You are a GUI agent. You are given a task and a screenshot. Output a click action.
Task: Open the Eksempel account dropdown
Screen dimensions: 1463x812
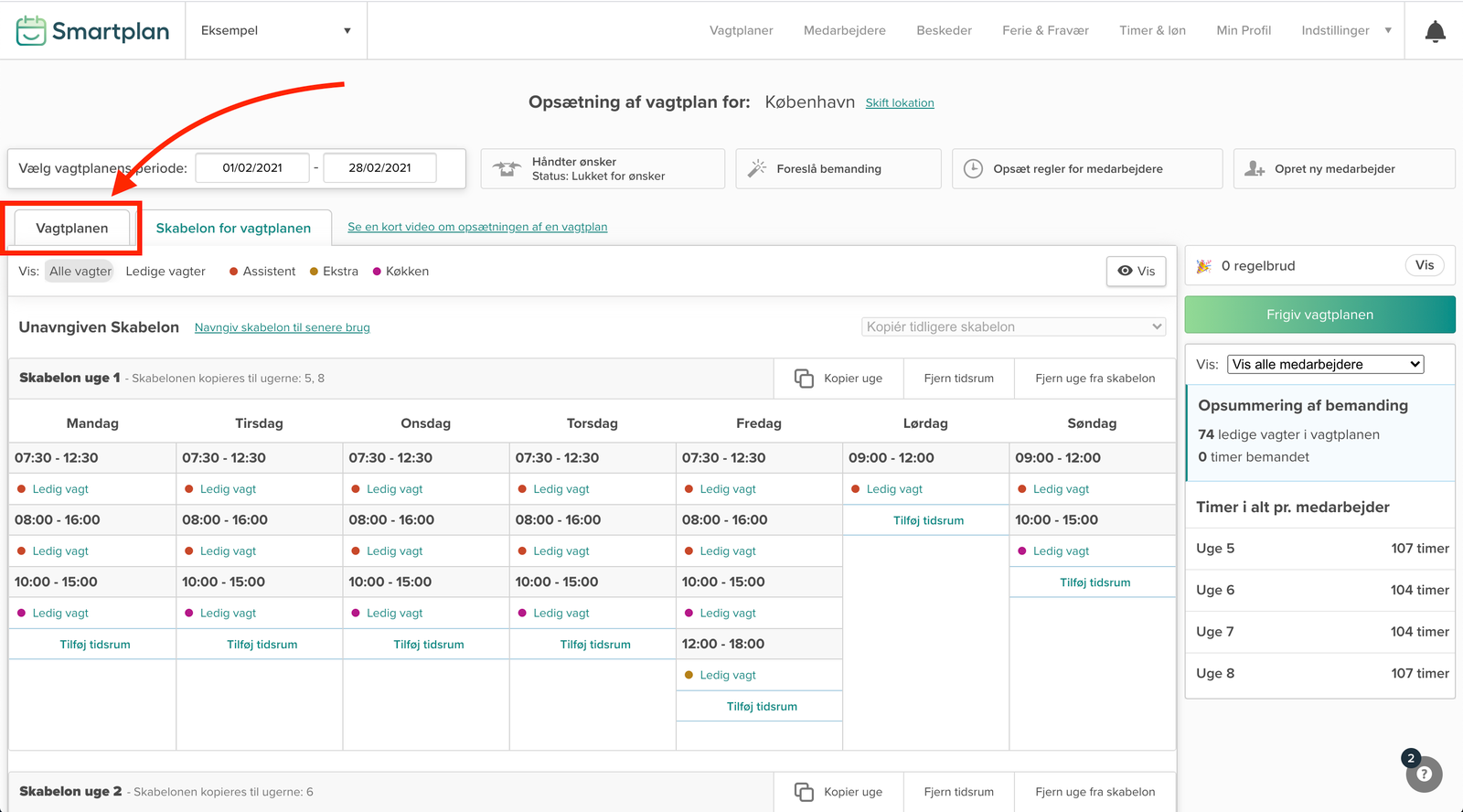[275, 30]
